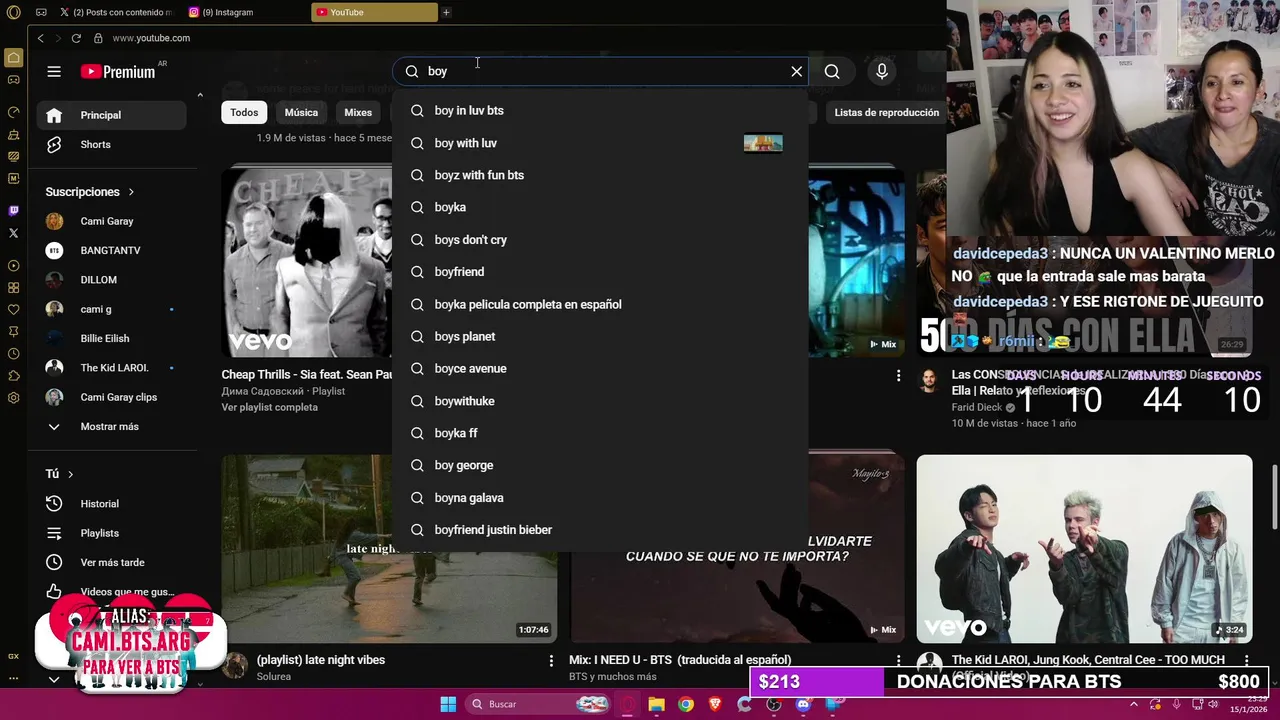Open the Cheap Thrills Sia video thumbnail
This screenshot has height=720, width=1280.
pos(306,262)
